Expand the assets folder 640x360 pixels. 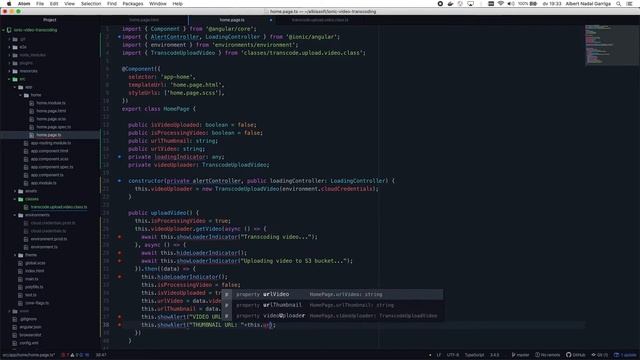tap(16, 191)
